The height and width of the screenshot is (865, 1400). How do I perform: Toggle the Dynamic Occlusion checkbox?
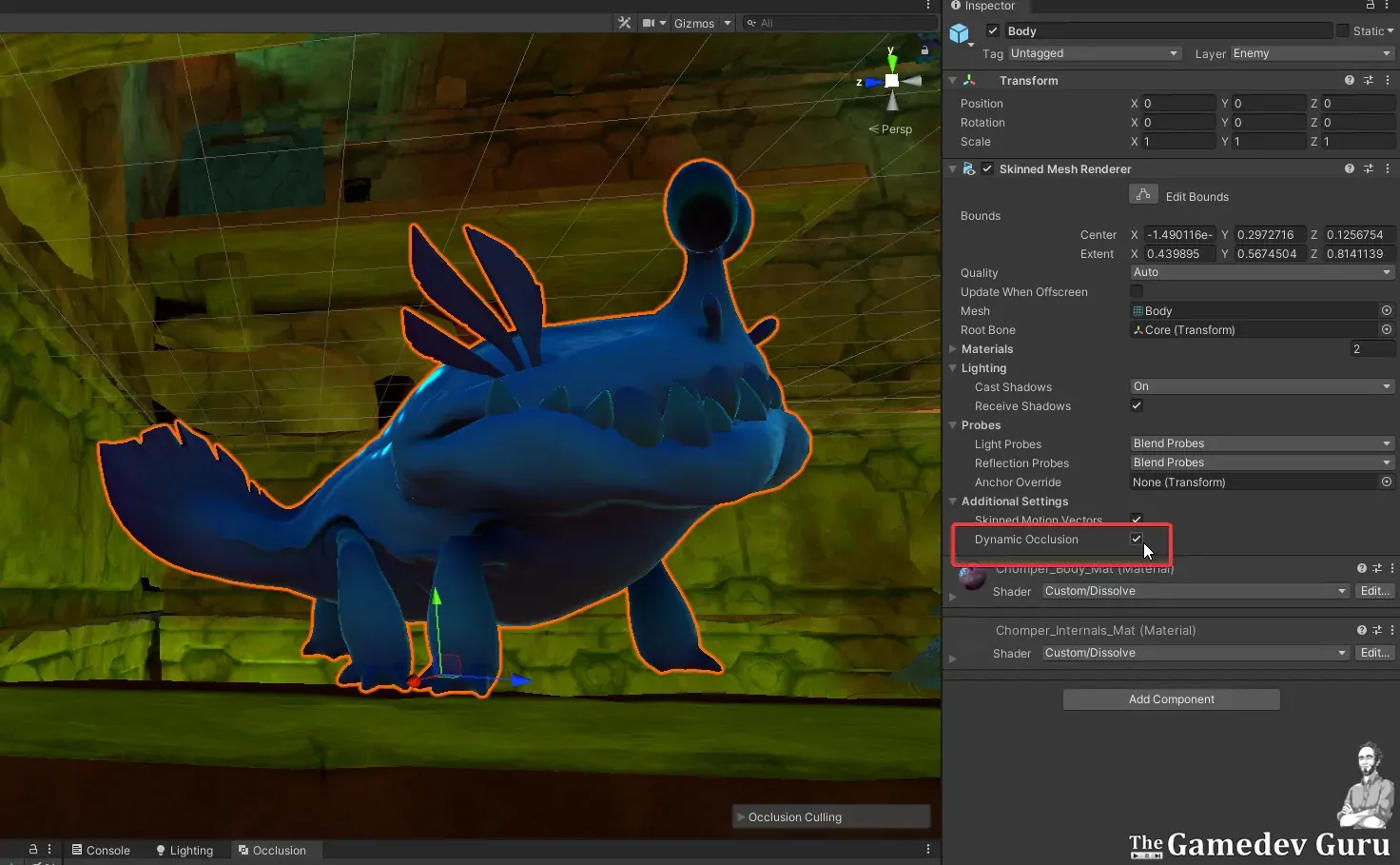1137,539
